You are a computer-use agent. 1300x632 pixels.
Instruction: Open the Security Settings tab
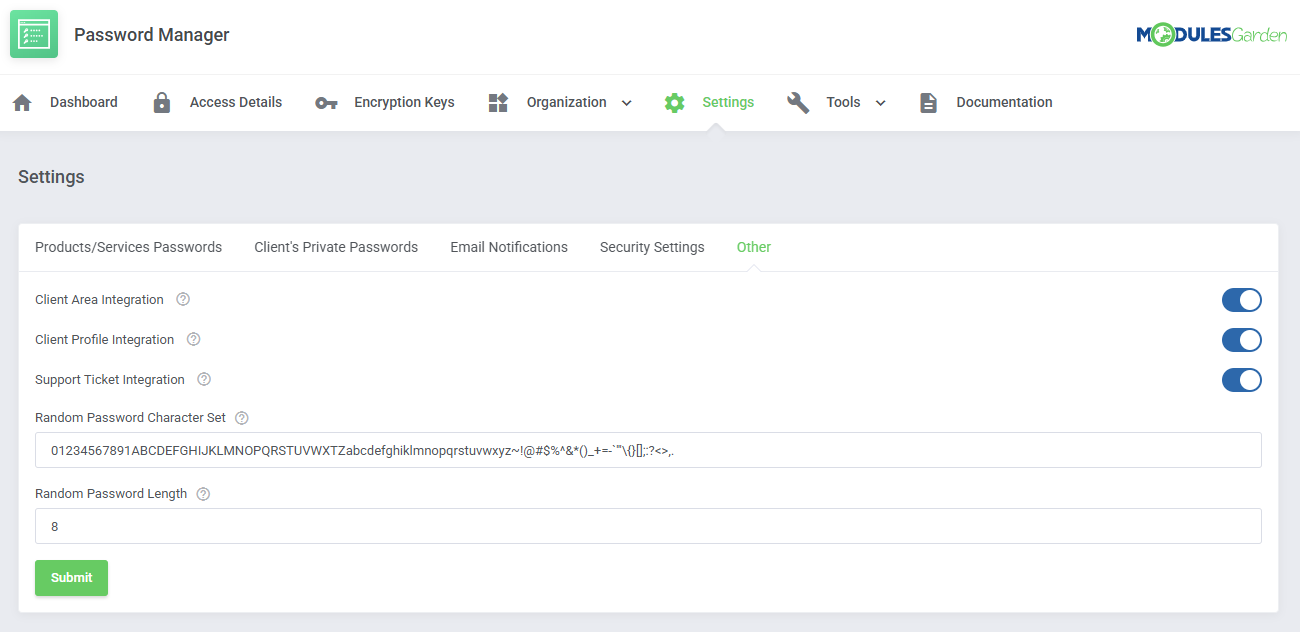pos(652,247)
